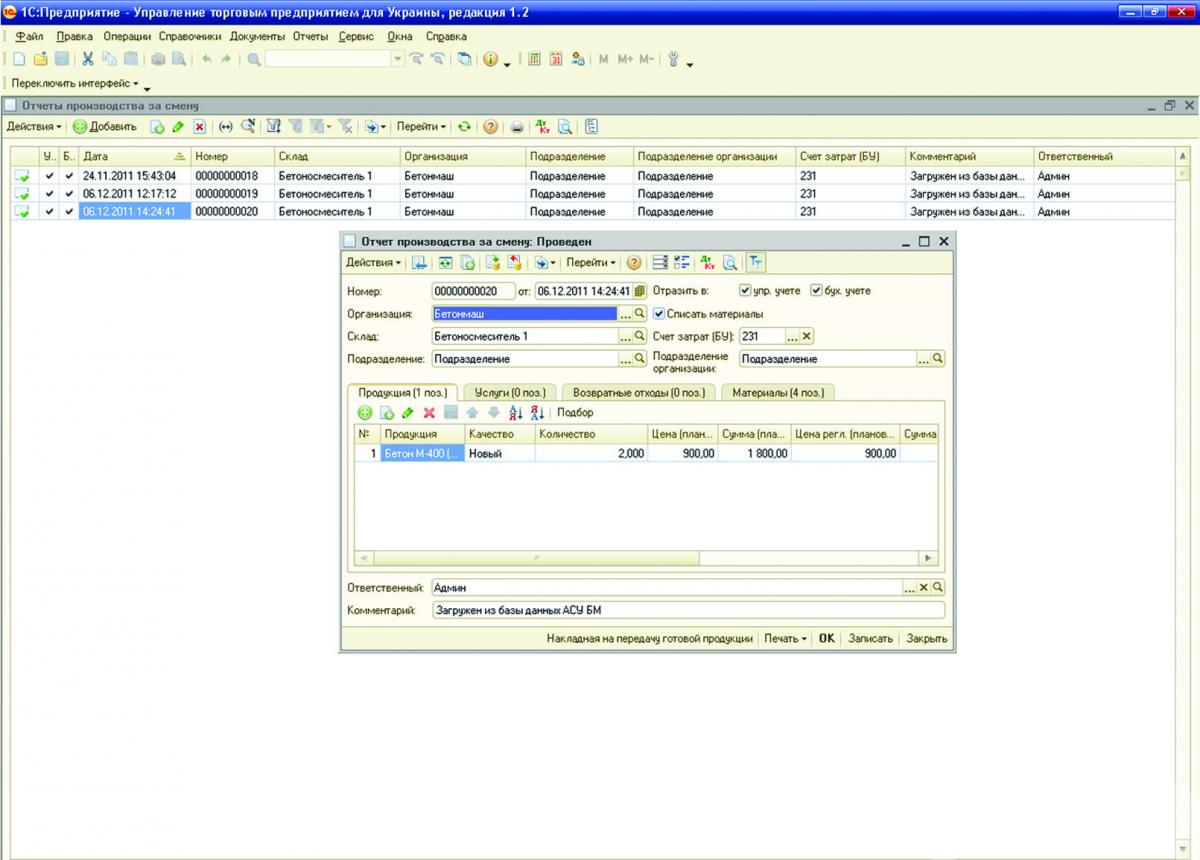Click Закрыть button in document window

(x=927, y=639)
